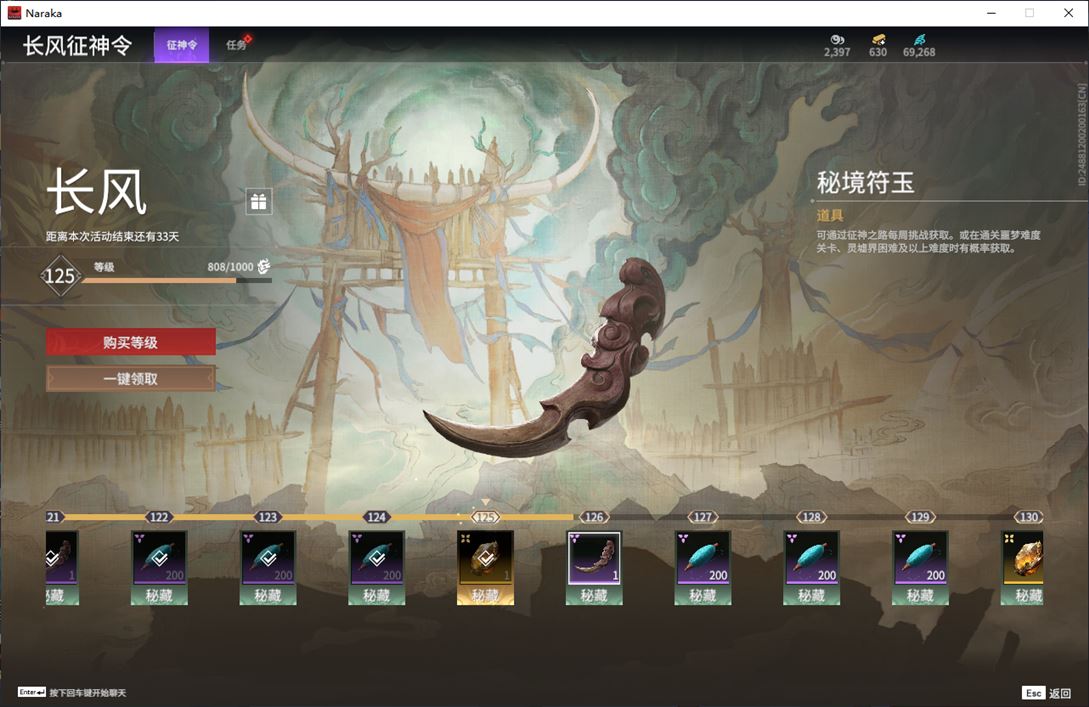Close the Naraka window
The width and height of the screenshot is (1089, 707).
(1068, 13)
